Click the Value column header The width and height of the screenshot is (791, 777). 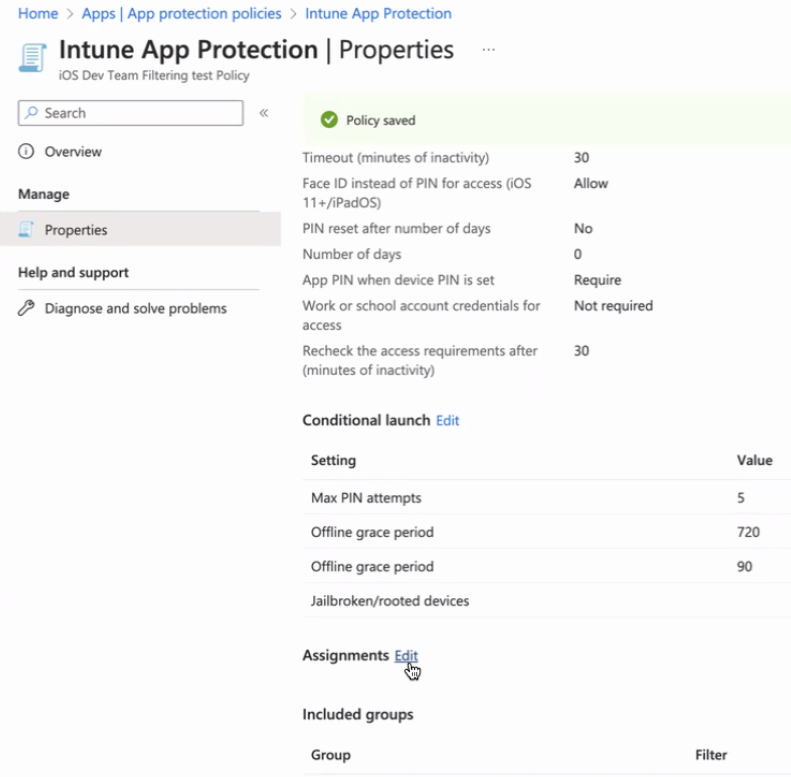[x=754, y=460]
